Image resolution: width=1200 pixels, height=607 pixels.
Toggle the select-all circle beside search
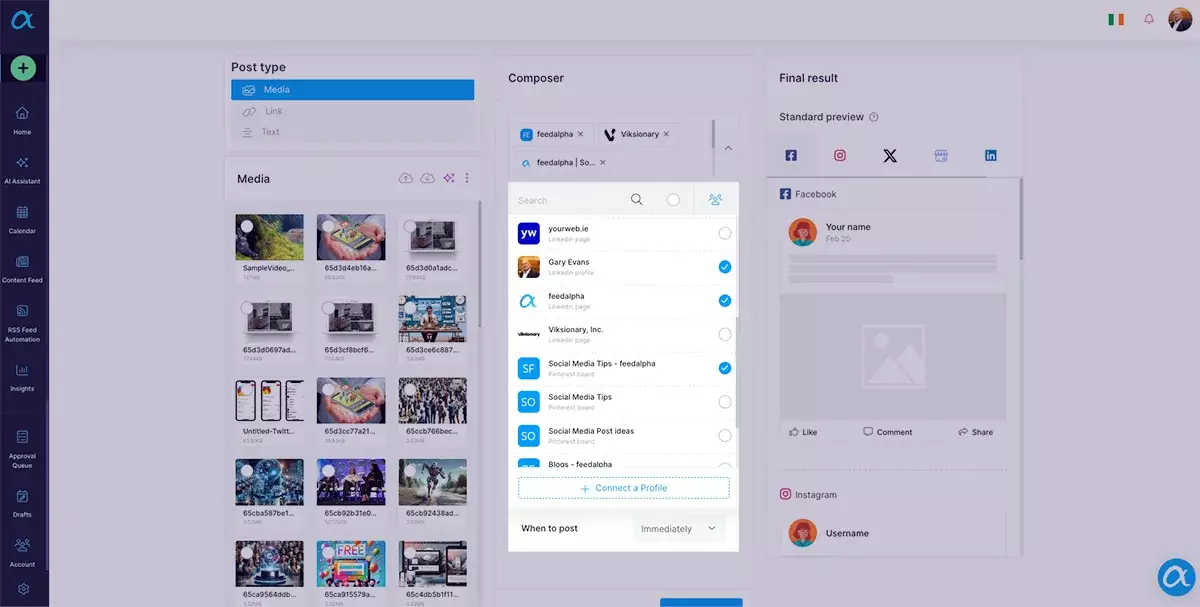[x=673, y=200]
